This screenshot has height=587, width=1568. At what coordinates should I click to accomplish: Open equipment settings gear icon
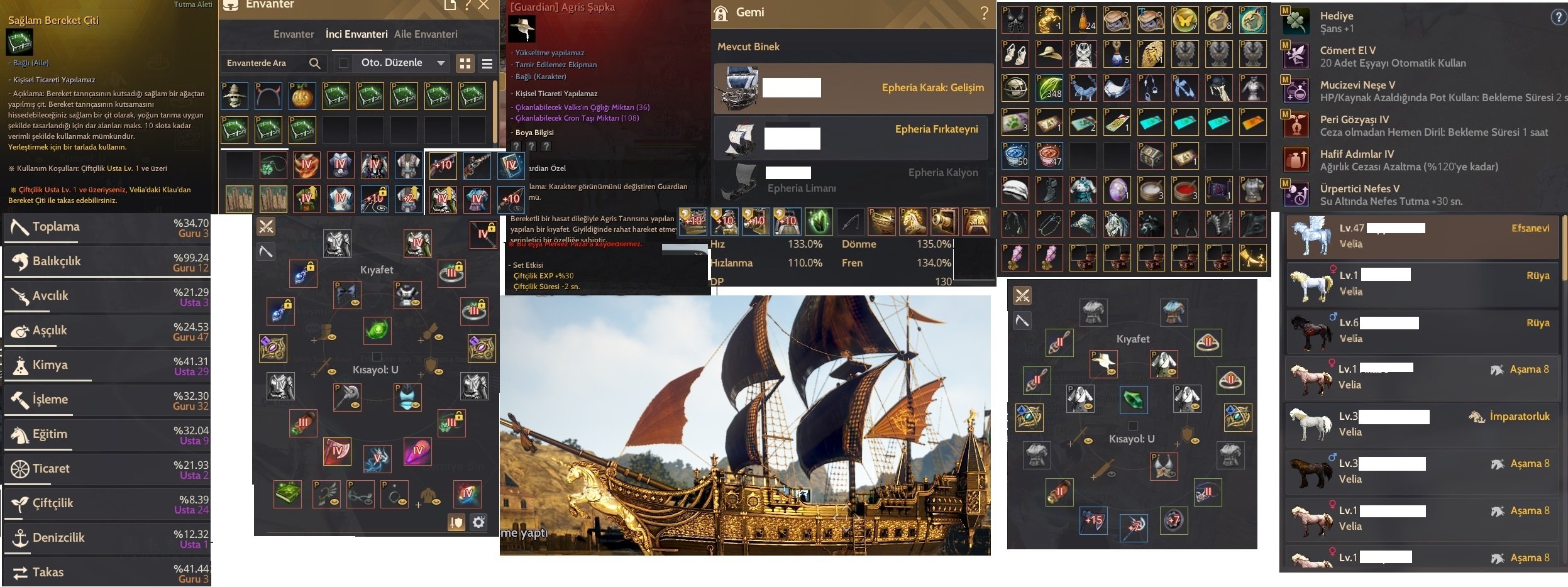[478, 522]
